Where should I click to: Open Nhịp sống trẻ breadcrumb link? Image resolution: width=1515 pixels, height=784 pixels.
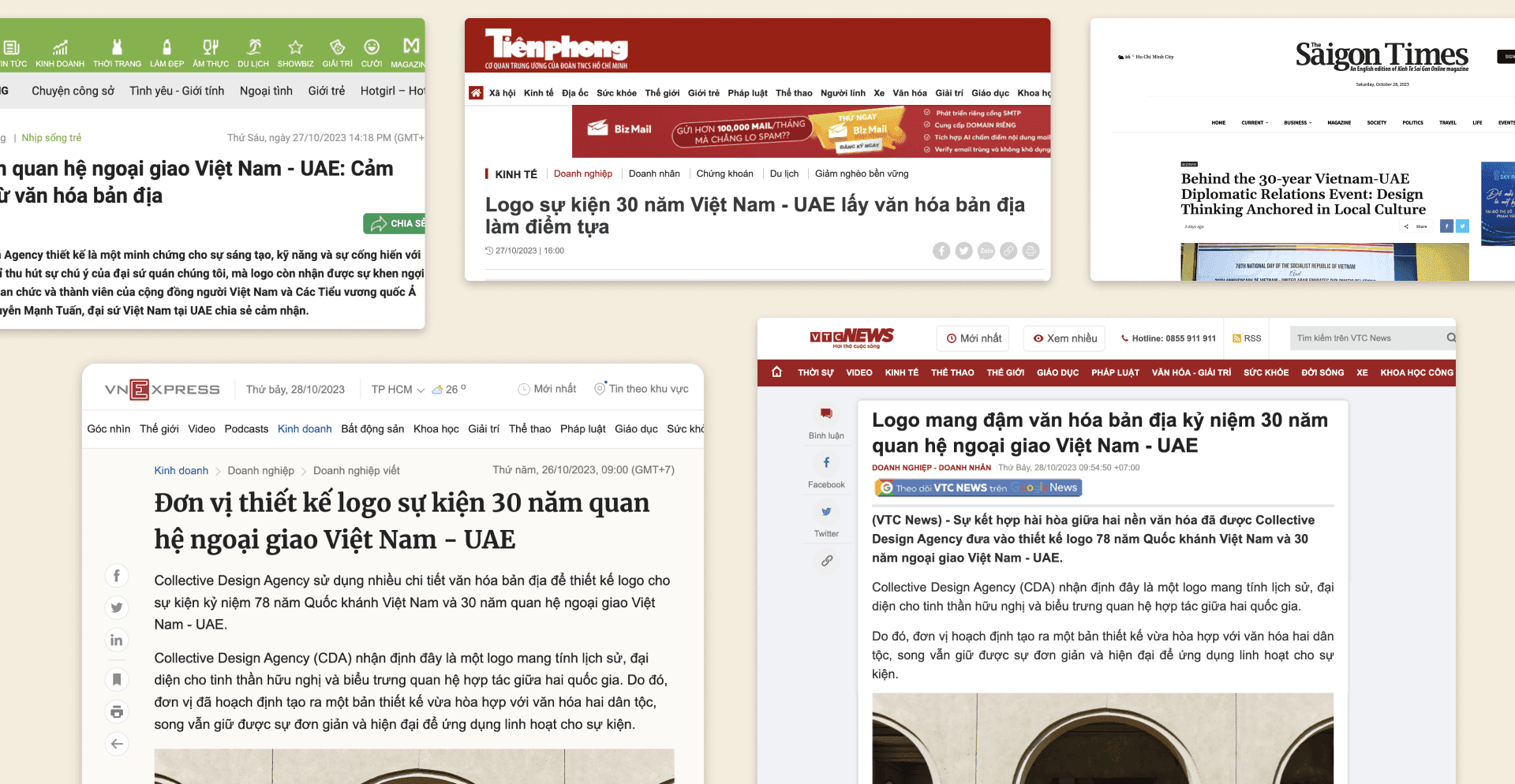coord(51,138)
